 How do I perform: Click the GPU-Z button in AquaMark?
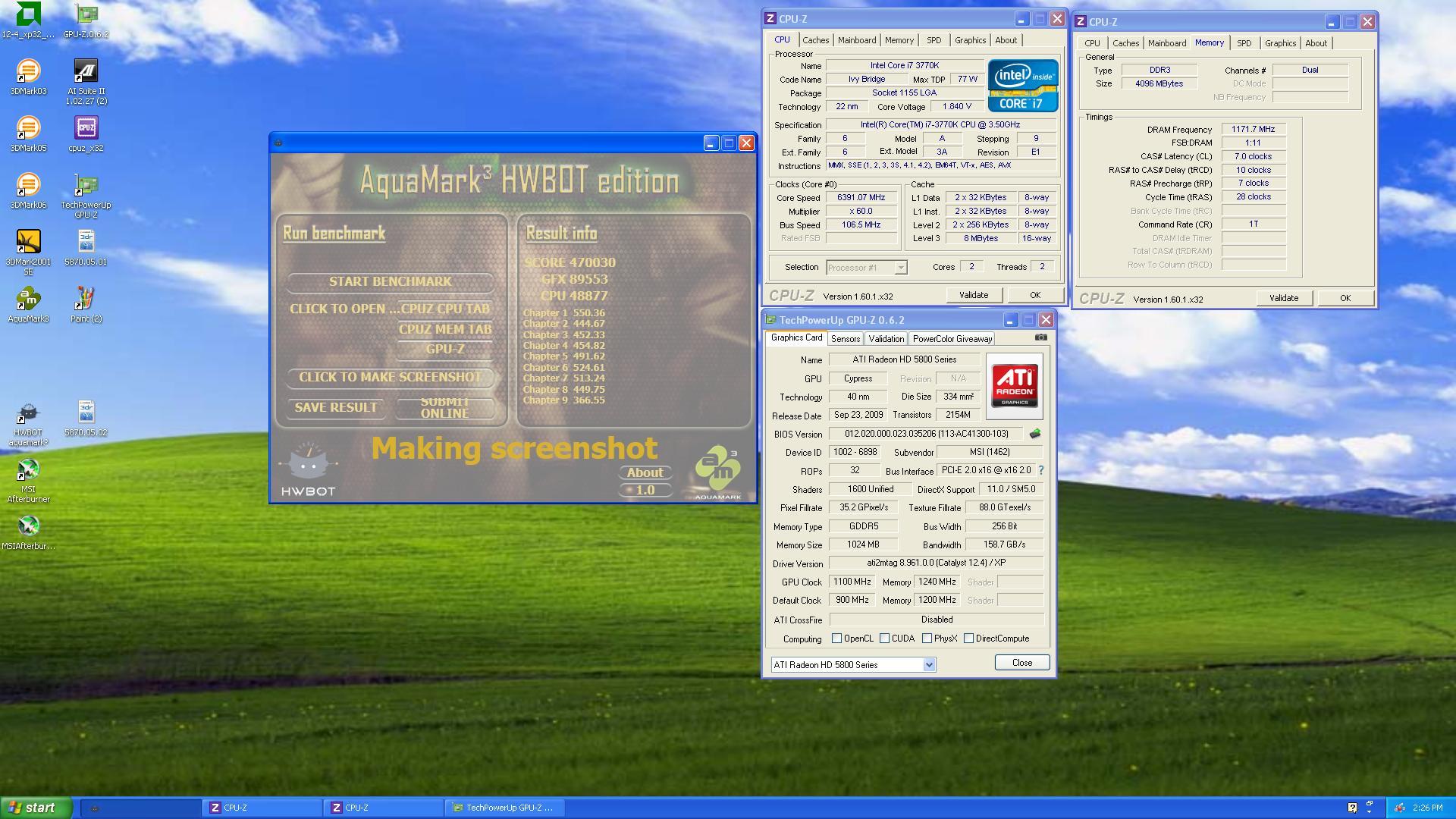pyautogui.click(x=445, y=349)
